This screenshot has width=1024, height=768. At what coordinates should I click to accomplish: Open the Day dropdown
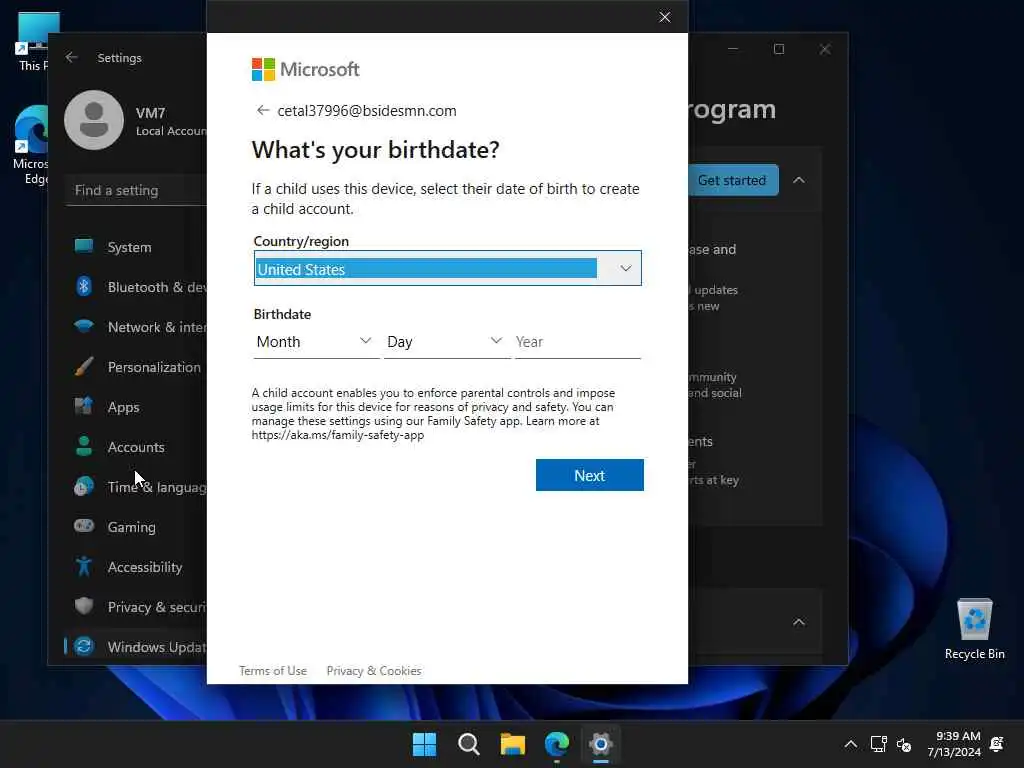click(447, 342)
